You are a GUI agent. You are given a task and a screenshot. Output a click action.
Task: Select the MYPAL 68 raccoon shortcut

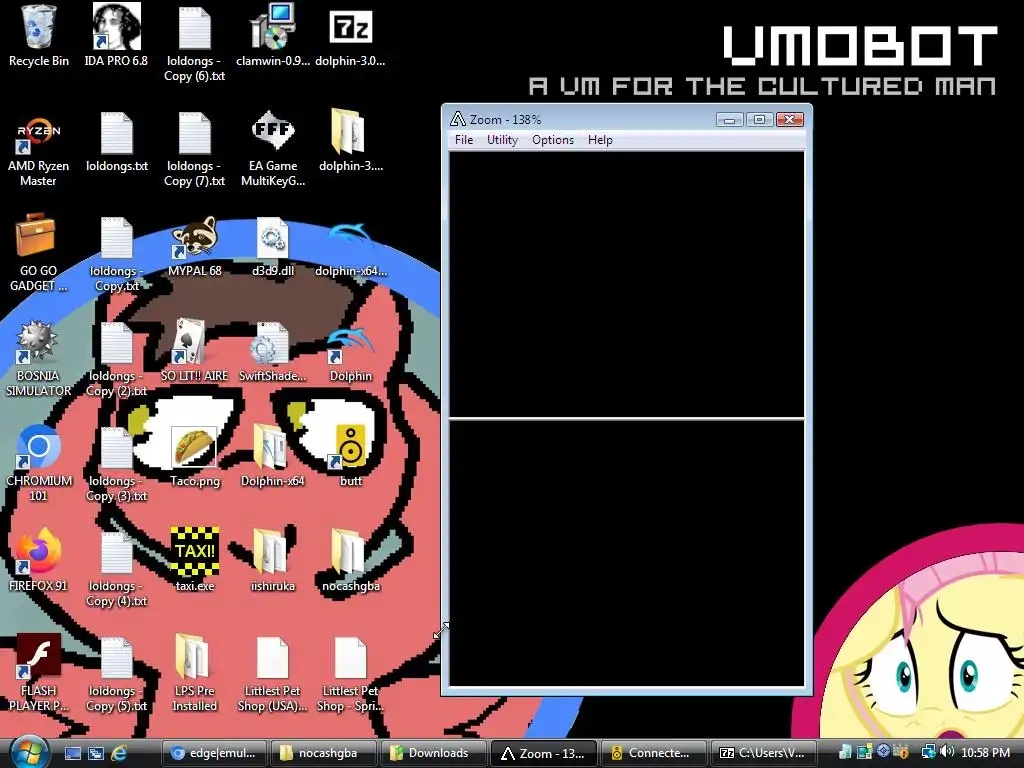coord(195,247)
